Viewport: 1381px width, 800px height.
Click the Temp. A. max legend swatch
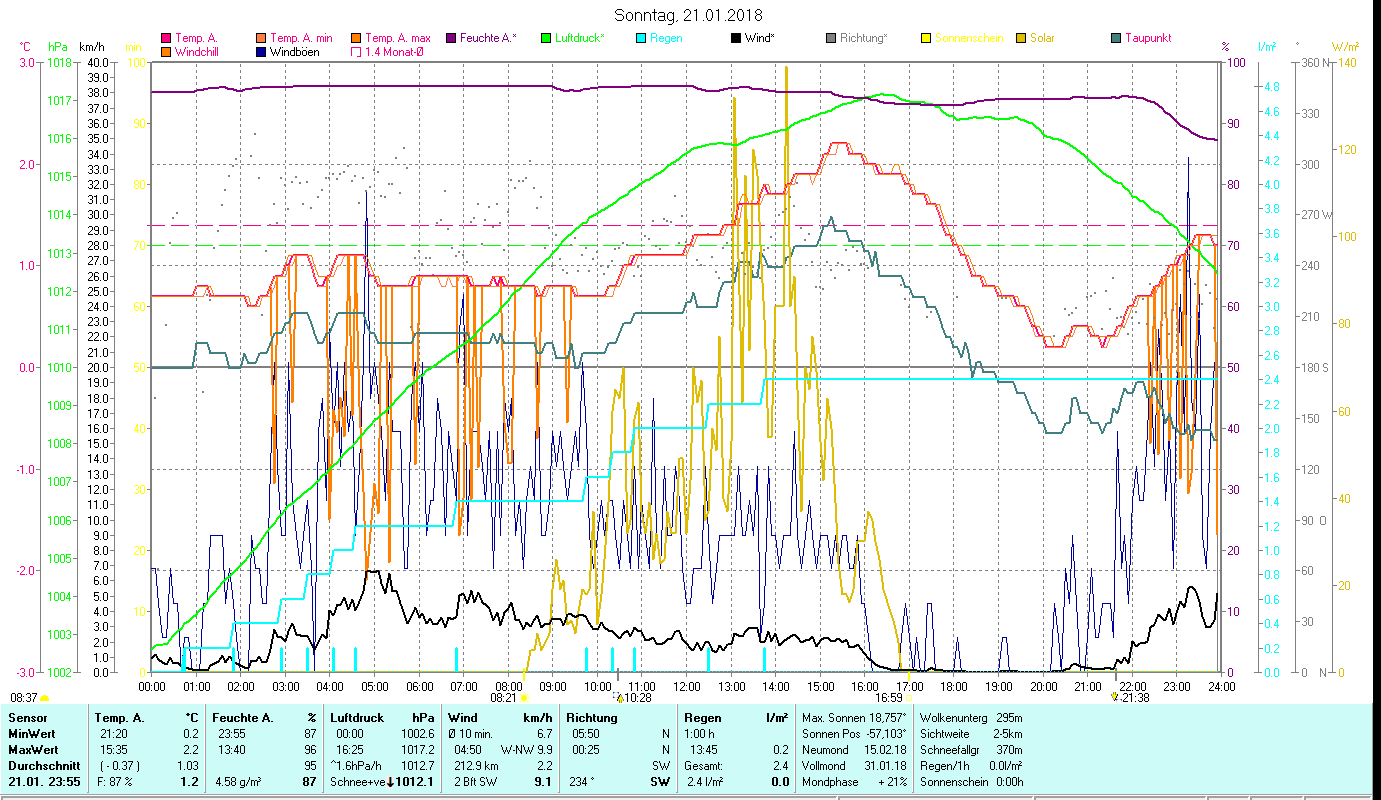pyautogui.click(x=356, y=39)
